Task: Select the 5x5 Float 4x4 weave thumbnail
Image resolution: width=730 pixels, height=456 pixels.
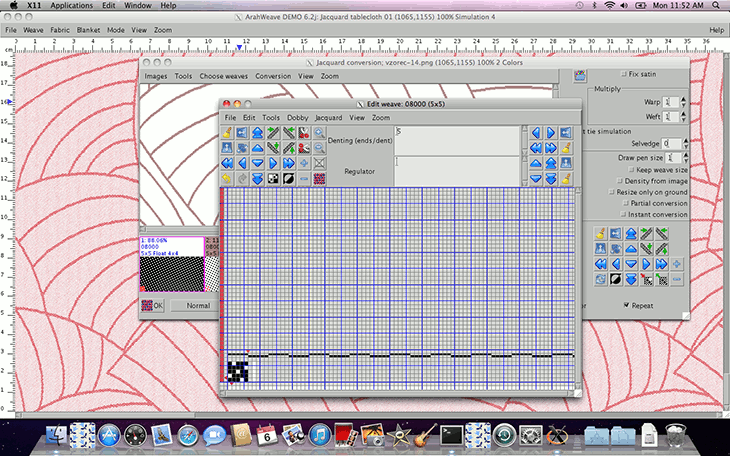Action: tap(172, 264)
